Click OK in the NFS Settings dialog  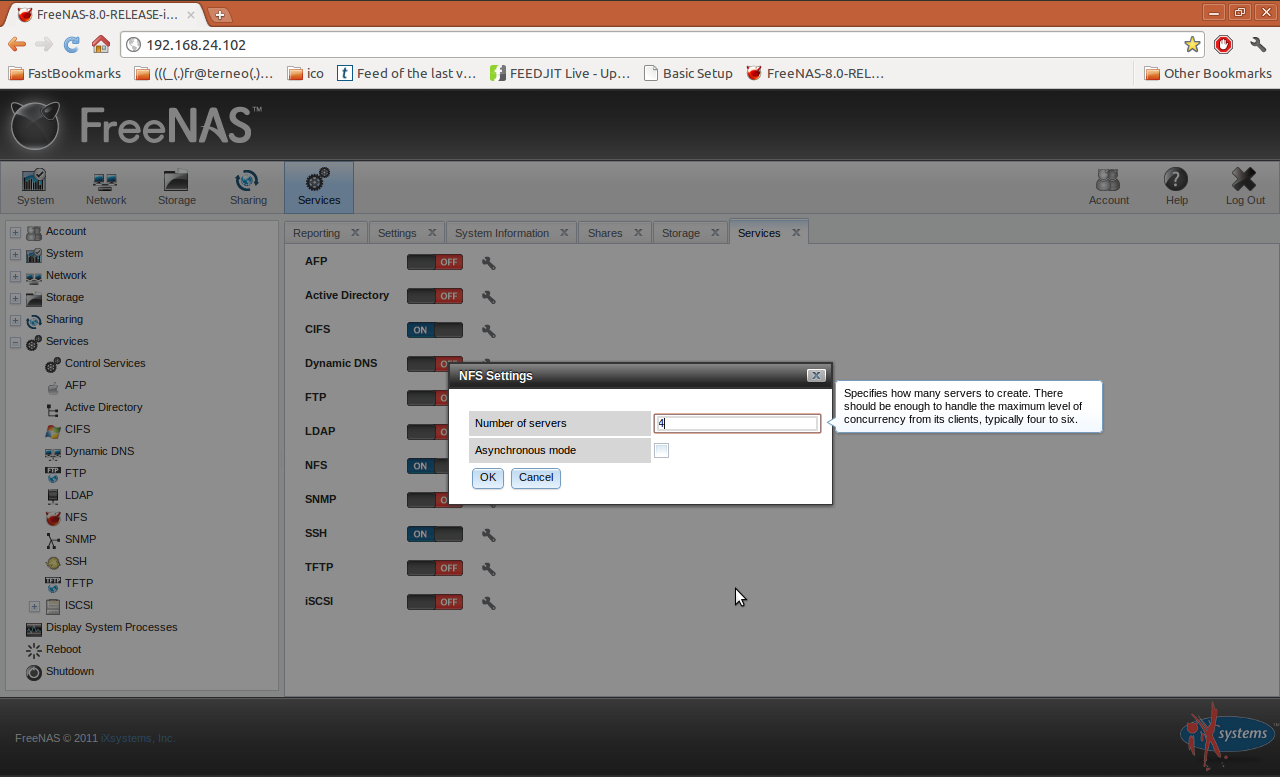click(x=487, y=478)
